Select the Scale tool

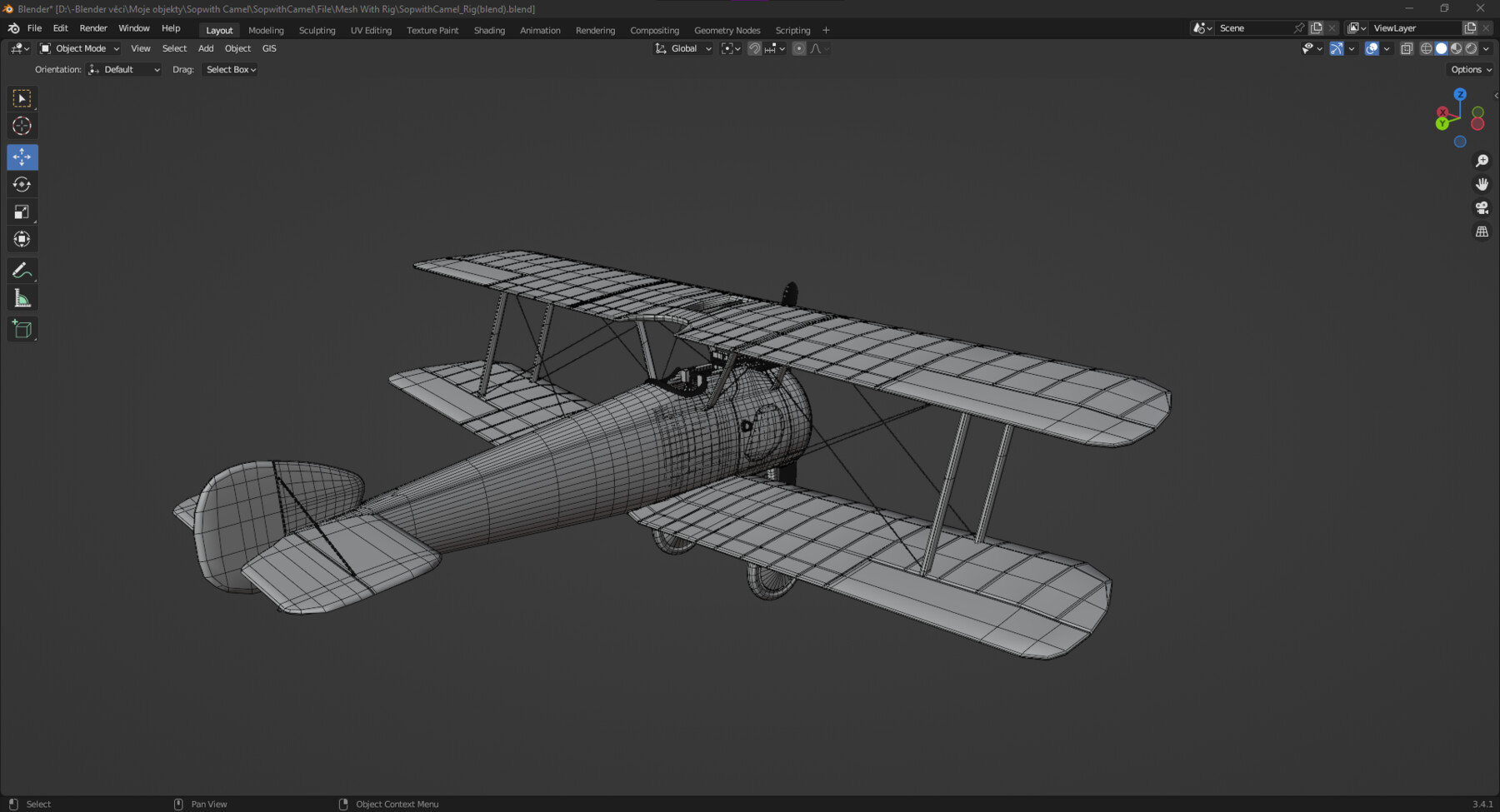pyautogui.click(x=22, y=212)
